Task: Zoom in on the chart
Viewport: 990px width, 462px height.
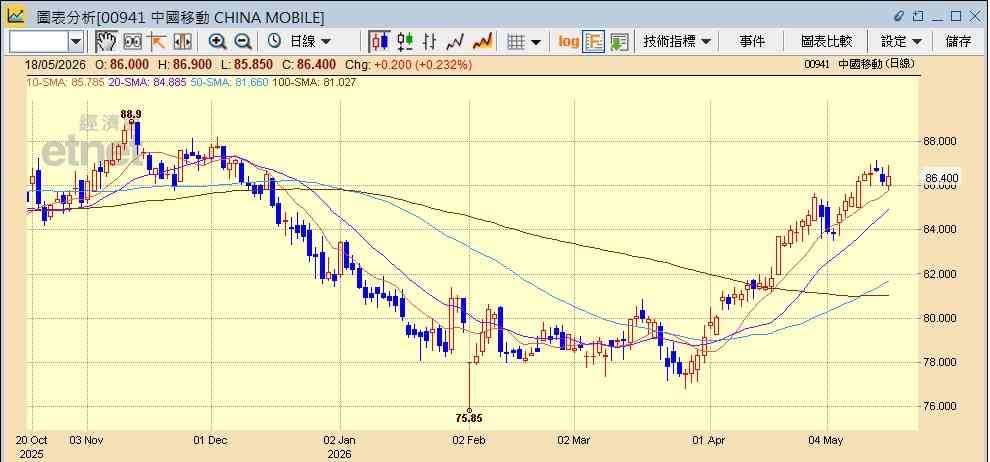Action: (x=218, y=42)
